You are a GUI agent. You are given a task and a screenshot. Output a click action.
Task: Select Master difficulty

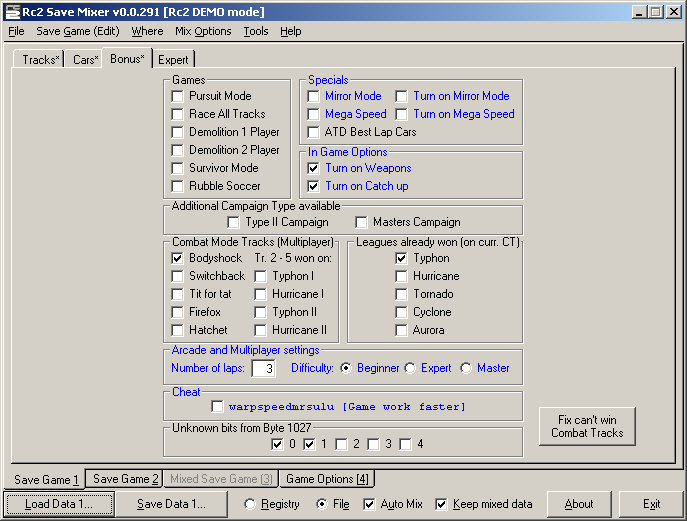(466, 368)
